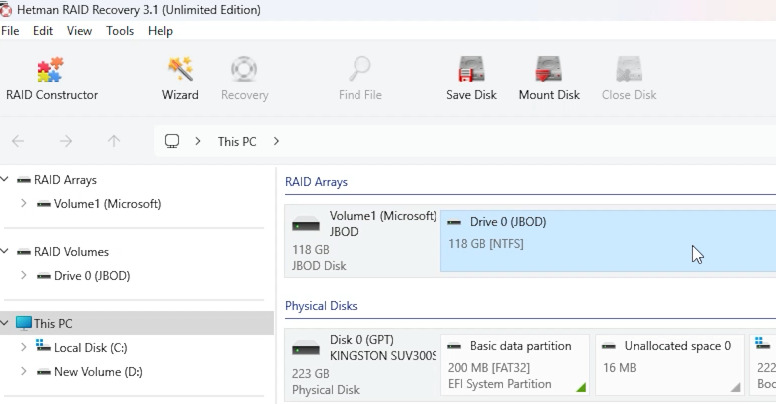Viewport: 776px width, 404px height.
Task: Click the forward navigation arrow
Action: [66, 142]
